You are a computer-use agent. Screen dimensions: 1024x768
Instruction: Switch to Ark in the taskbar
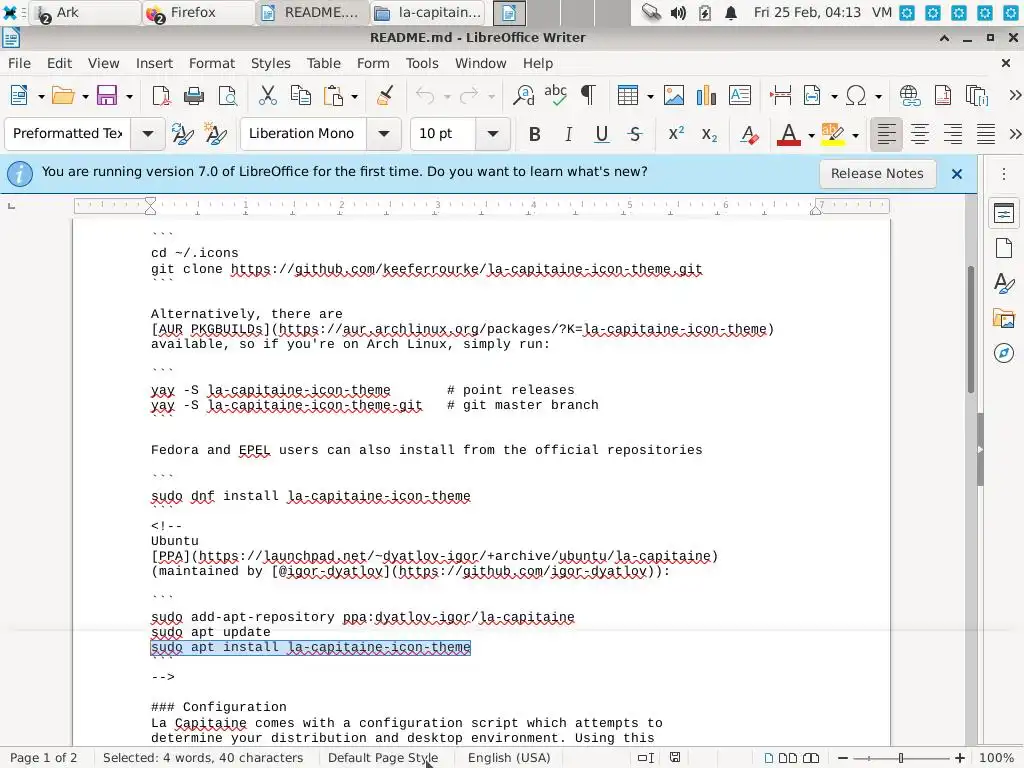pos(86,12)
